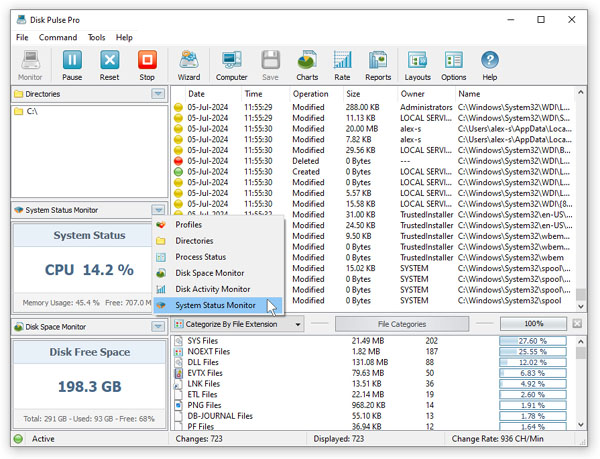Screen dimensions: 600x459
Task: Click Change Rate: 936 CH/Min status text
Action: click(x=497, y=439)
